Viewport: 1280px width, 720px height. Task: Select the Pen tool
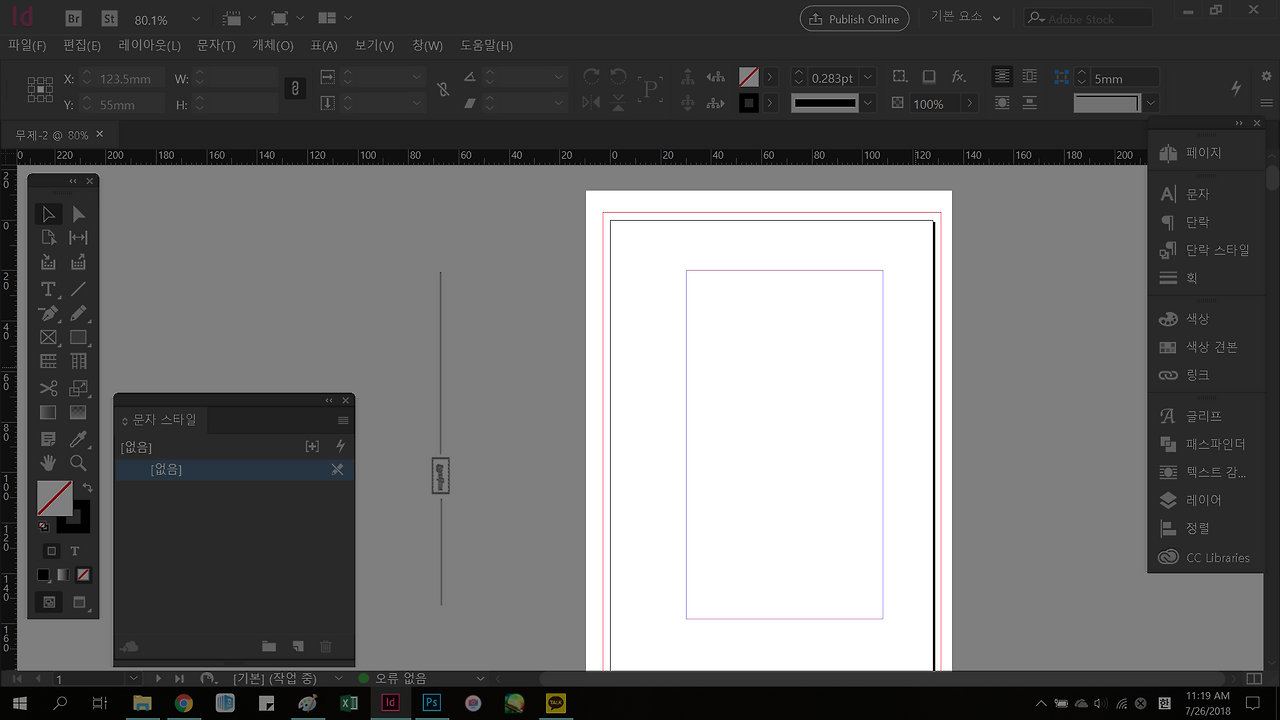click(48, 313)
